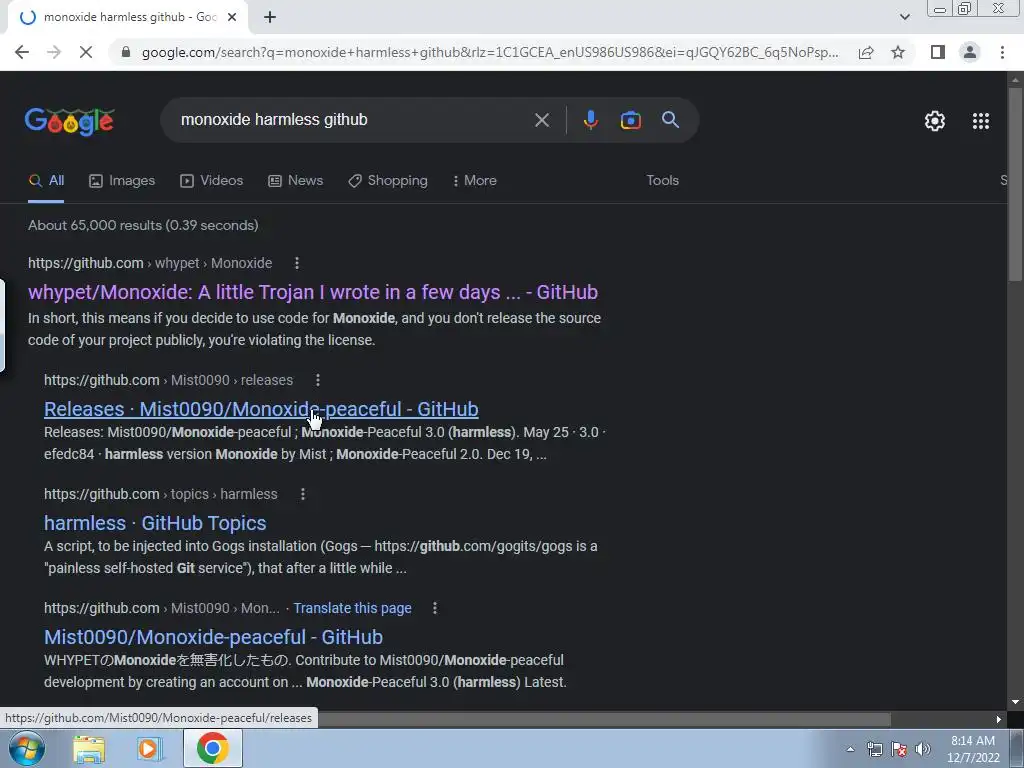Open the Google apps grid
Image resolution: width=1024 pixels, height=768 pixels.
(980, 121)
